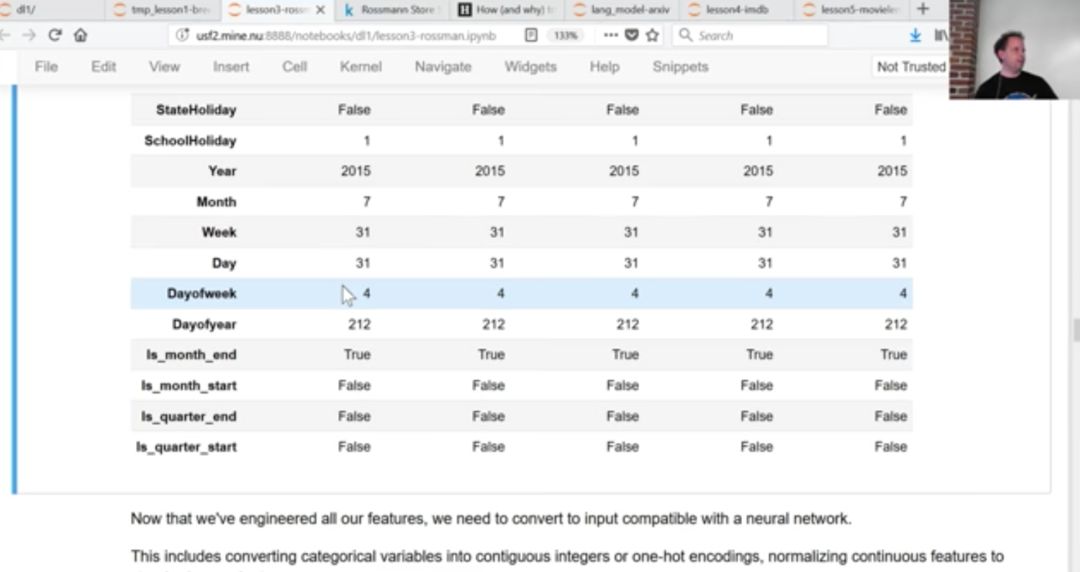Open the Insert menu

point(231,67)
